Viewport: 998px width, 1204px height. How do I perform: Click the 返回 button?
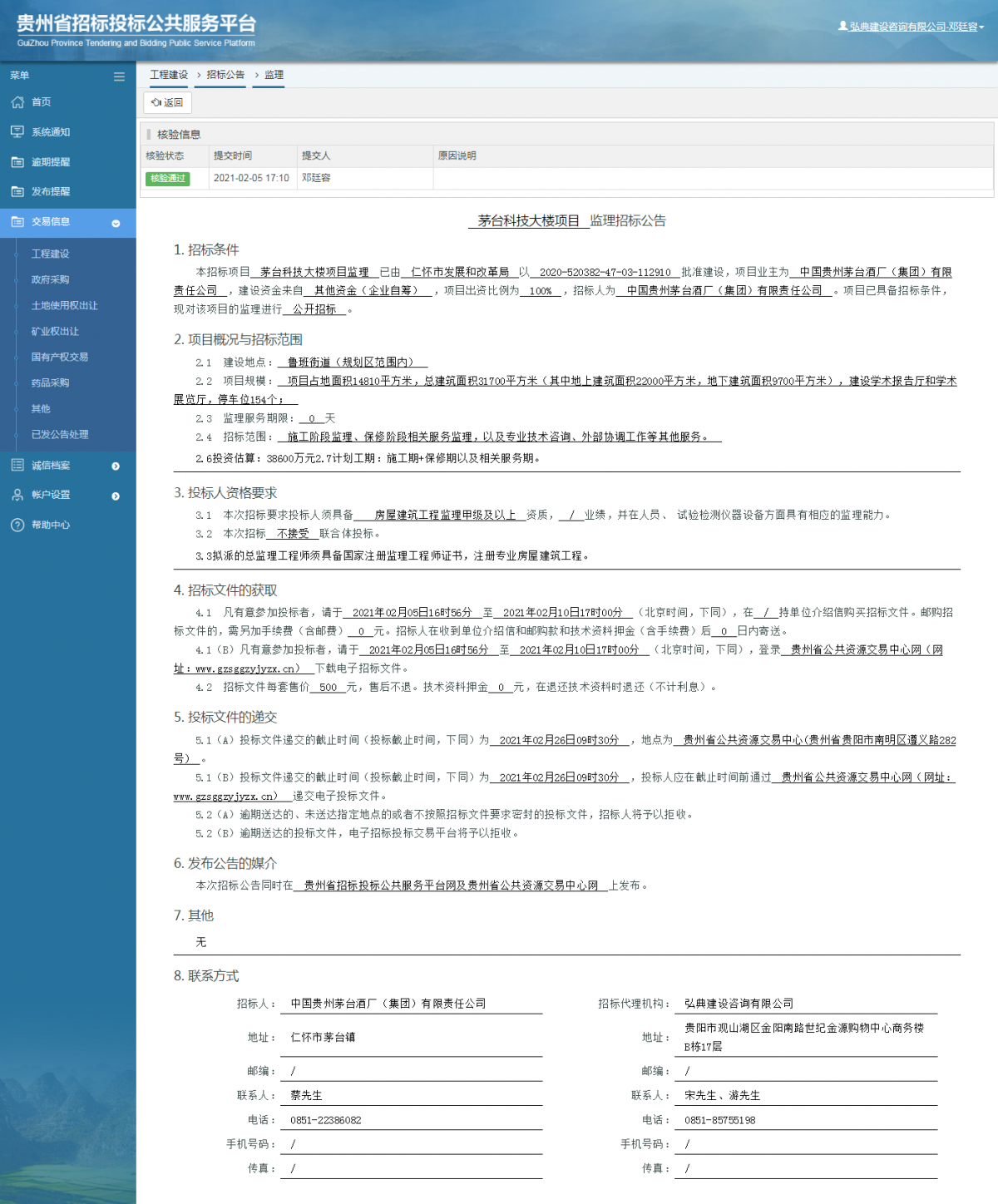pyautogui.click(x=168, y=103)
